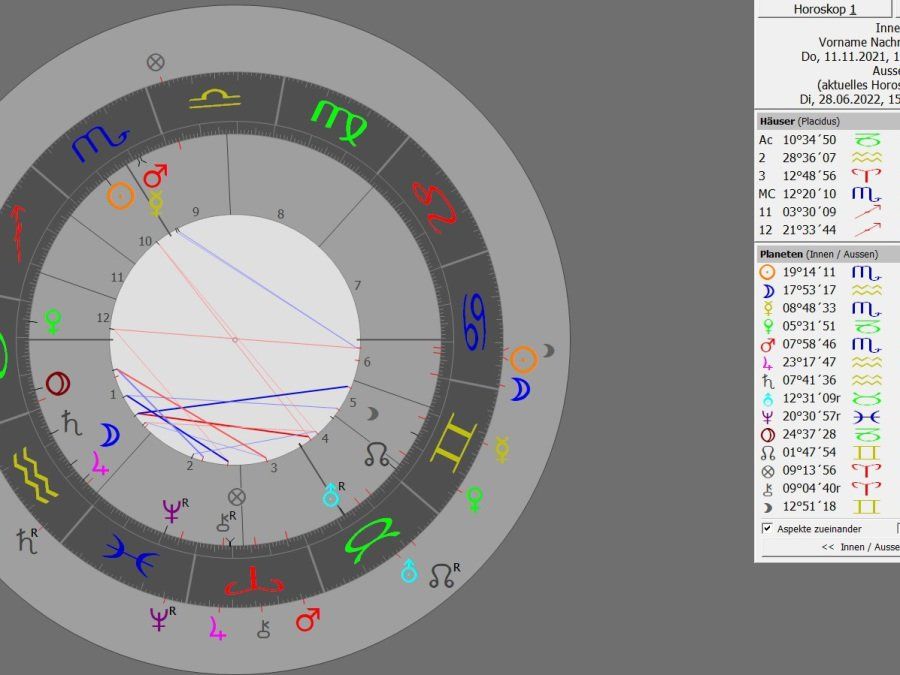This screenshot has height=675, width=900.
Task: Click house 2 value 28°36'07
Action: click(809, 157)
